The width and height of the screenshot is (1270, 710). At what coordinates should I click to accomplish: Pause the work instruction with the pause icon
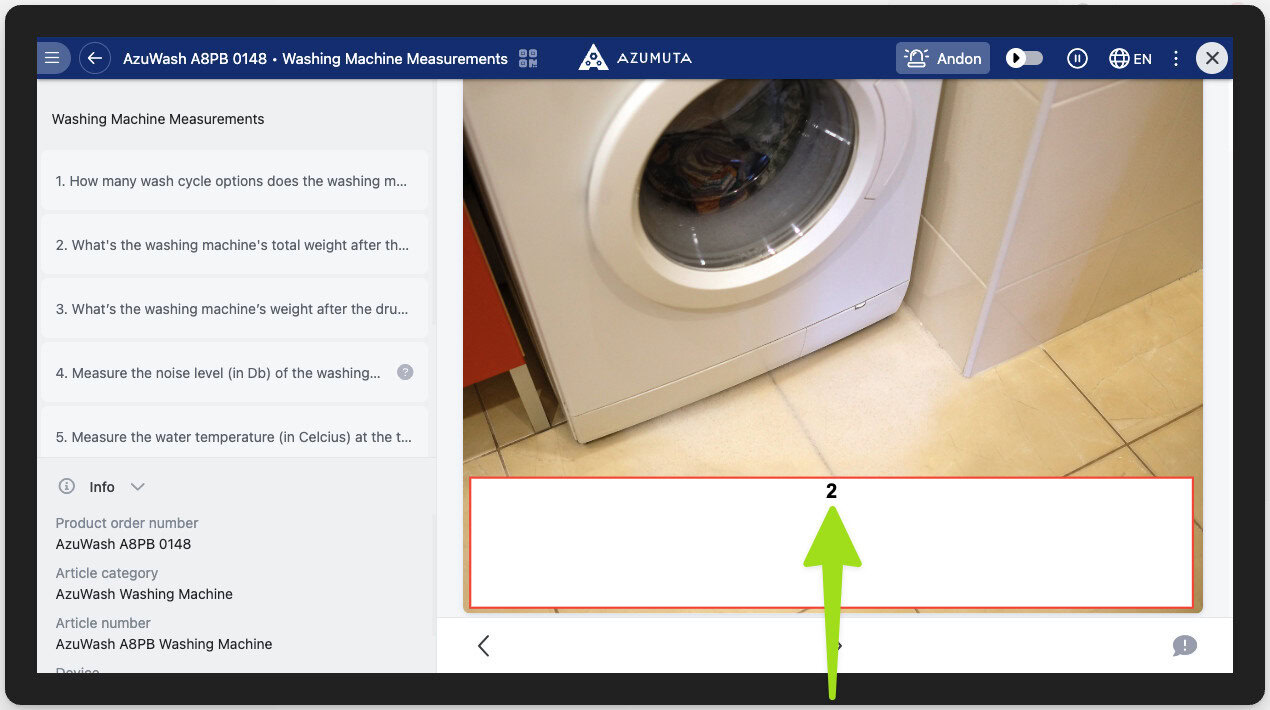click(1077, 58)
